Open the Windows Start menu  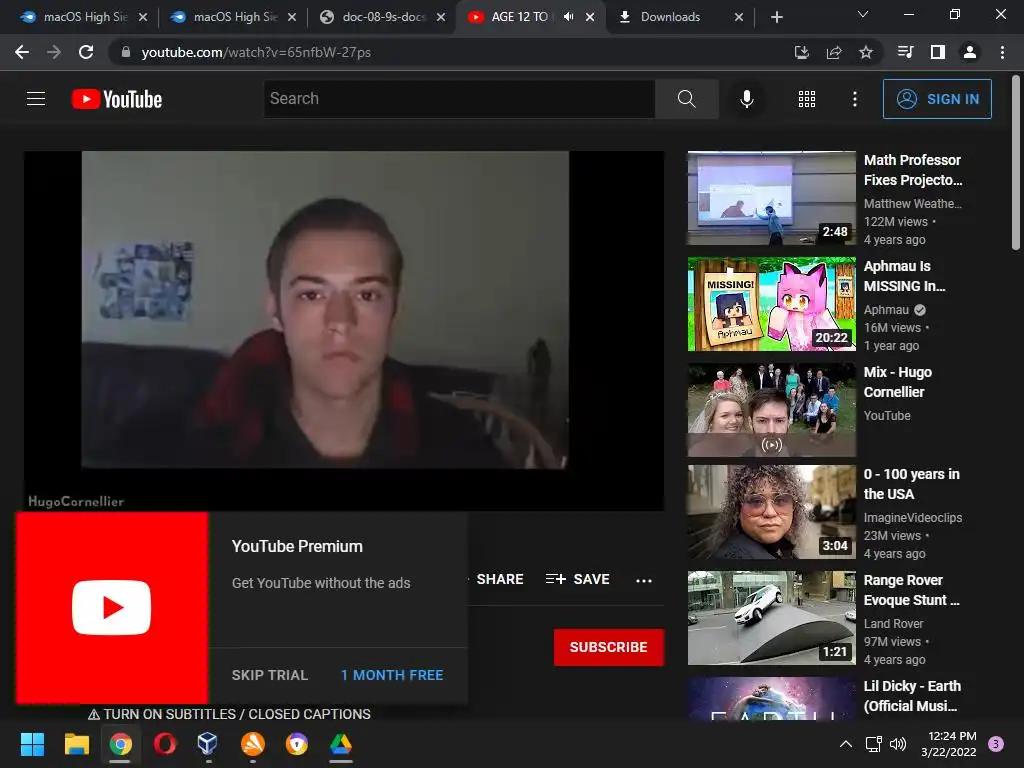32,744
